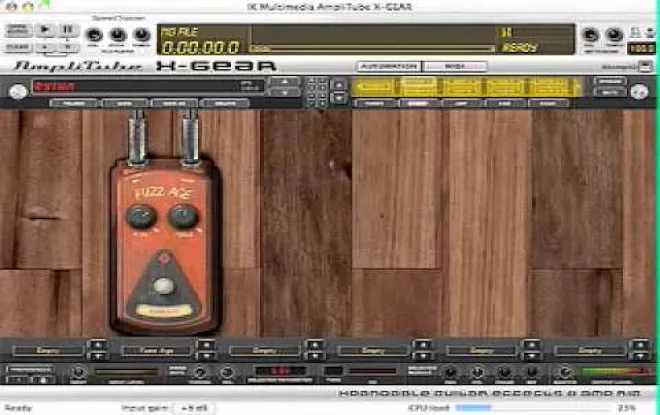This screenshot has width=660, height=415.
Task: Open the MIDI settings button
Action: (455, 67)
